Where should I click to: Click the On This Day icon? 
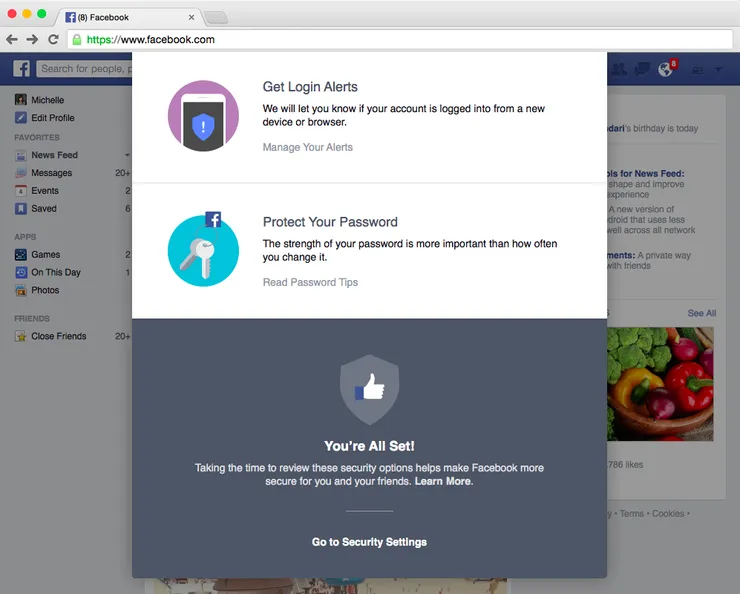(20, 272)
